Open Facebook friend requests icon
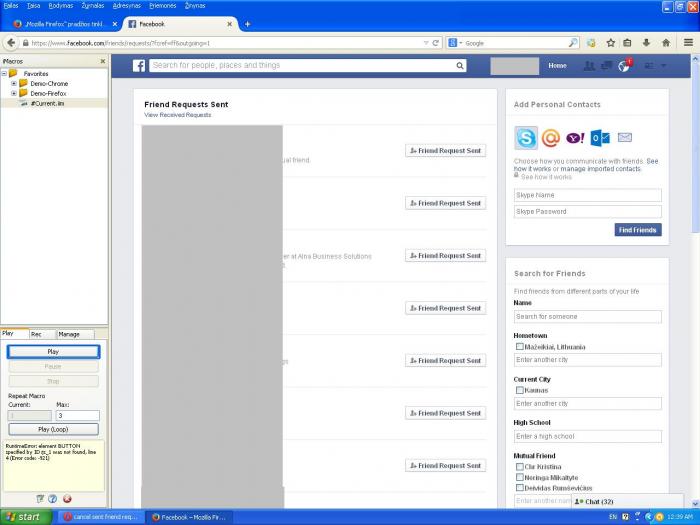 (589, 66)
